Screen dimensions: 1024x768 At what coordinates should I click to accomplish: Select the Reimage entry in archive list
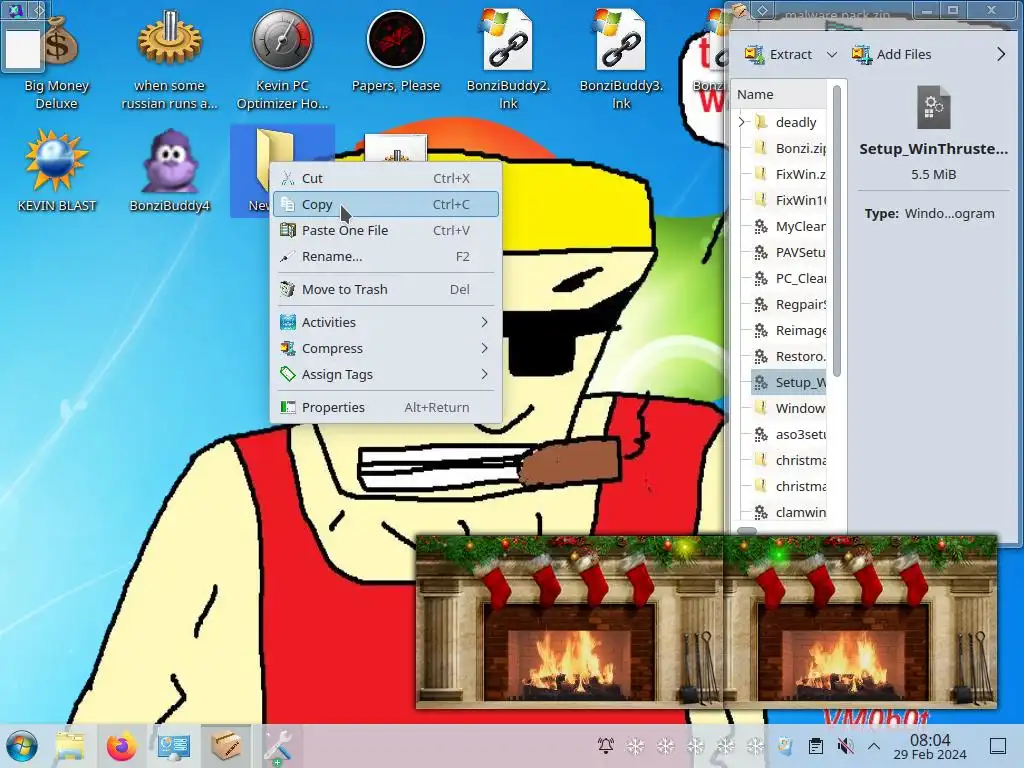789,330
